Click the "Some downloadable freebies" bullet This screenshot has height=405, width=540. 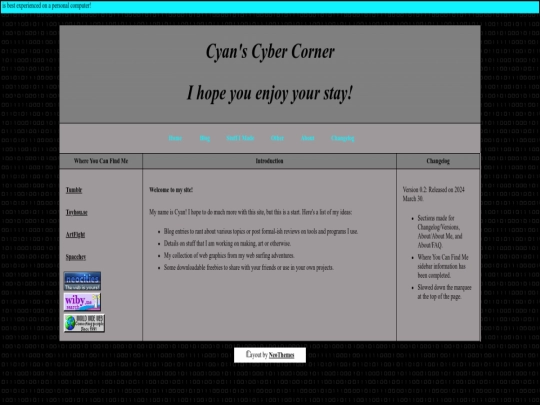[x=249, y=268]
